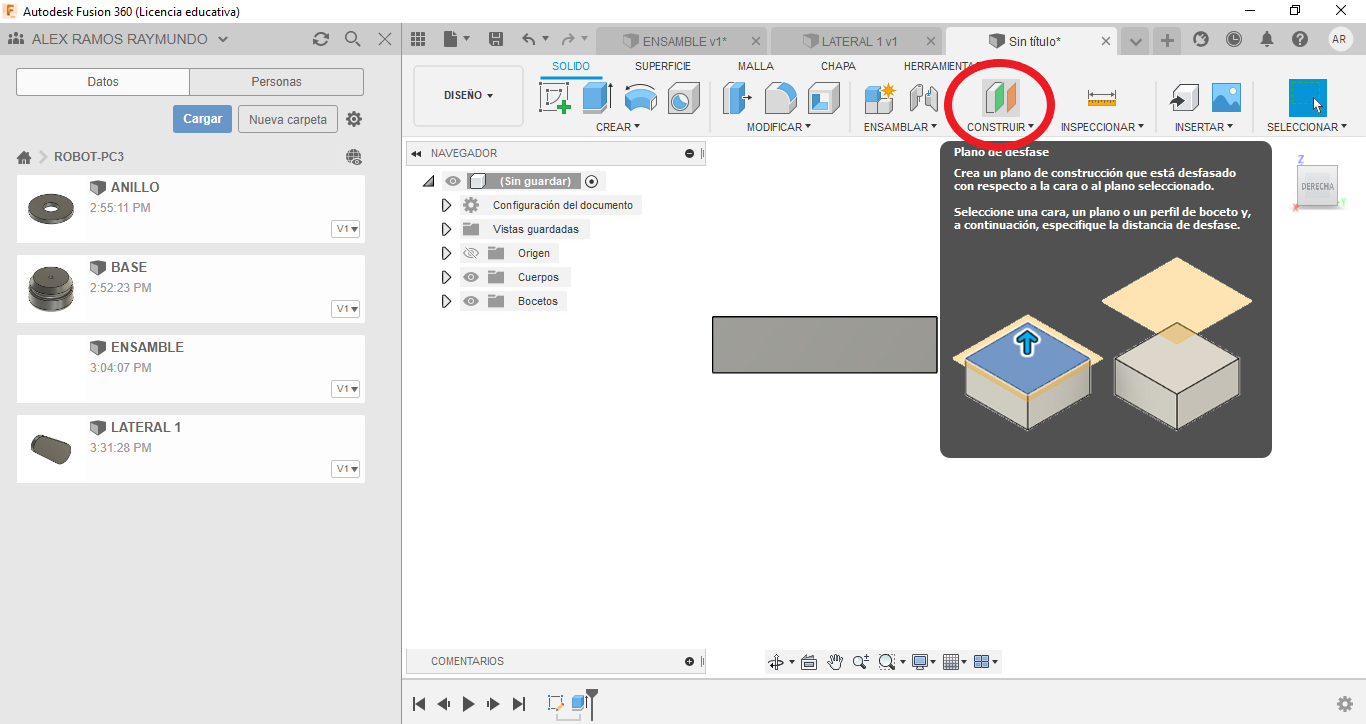Activate the Select tool icon
1366x724 pixels.
click(1307, 98)
